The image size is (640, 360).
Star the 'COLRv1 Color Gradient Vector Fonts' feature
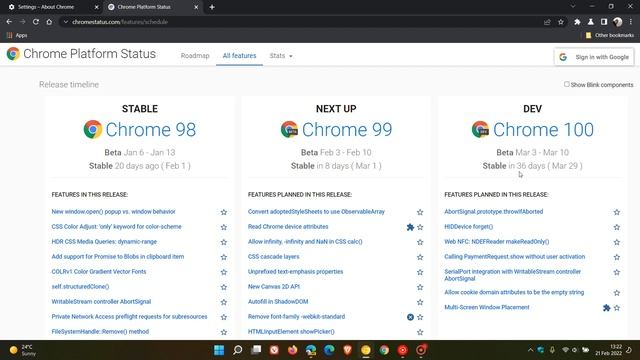click(224, 272)
